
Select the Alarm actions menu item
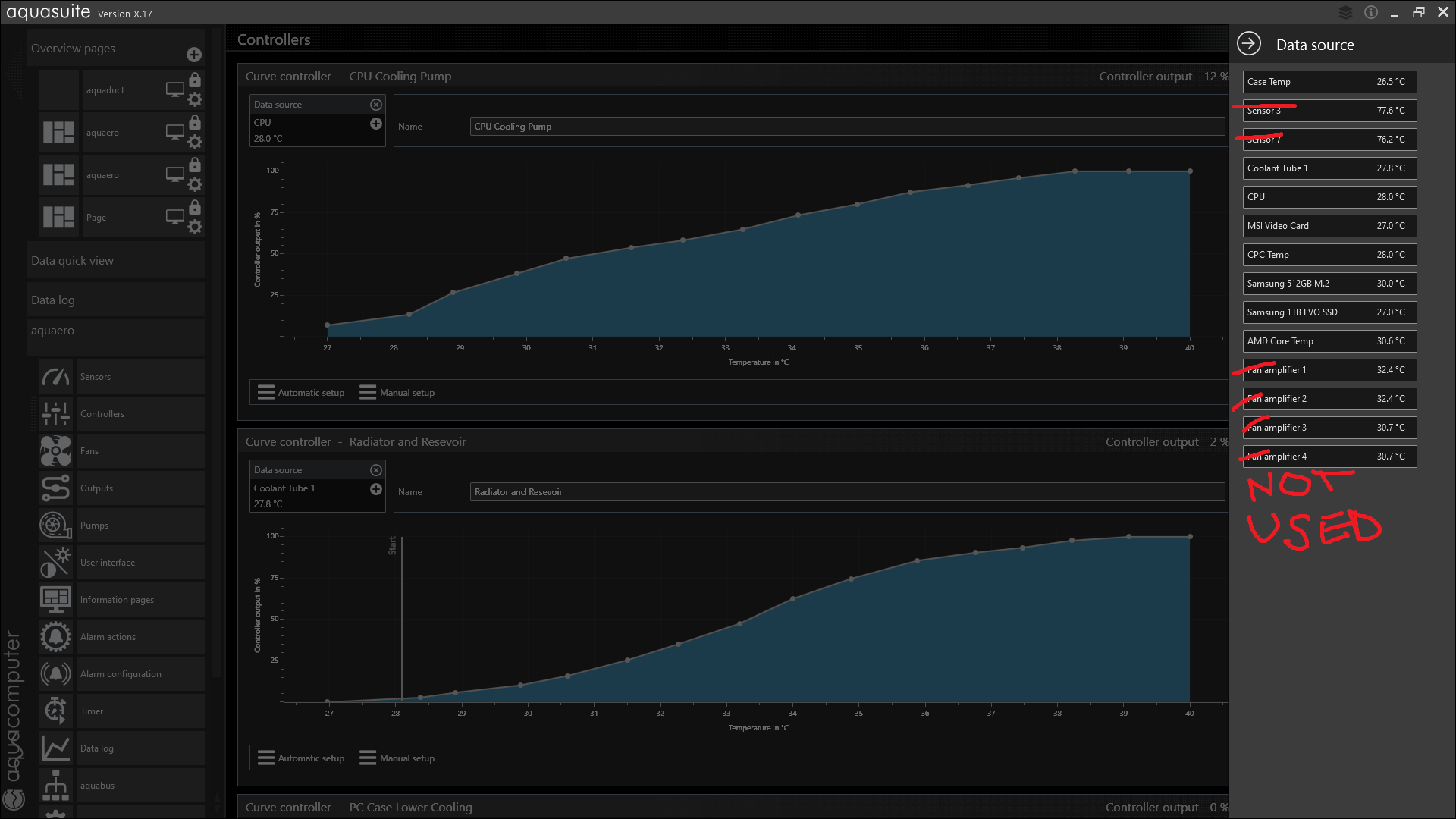coord(140,637)
